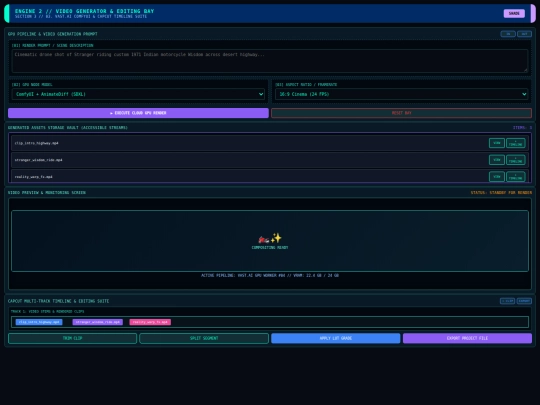Image resolution: width=540 pixels, height=405 pixels.
Task: Select pink reality_warp_fx.mp4 timeline clip
Action: click(x=150, y=322)
